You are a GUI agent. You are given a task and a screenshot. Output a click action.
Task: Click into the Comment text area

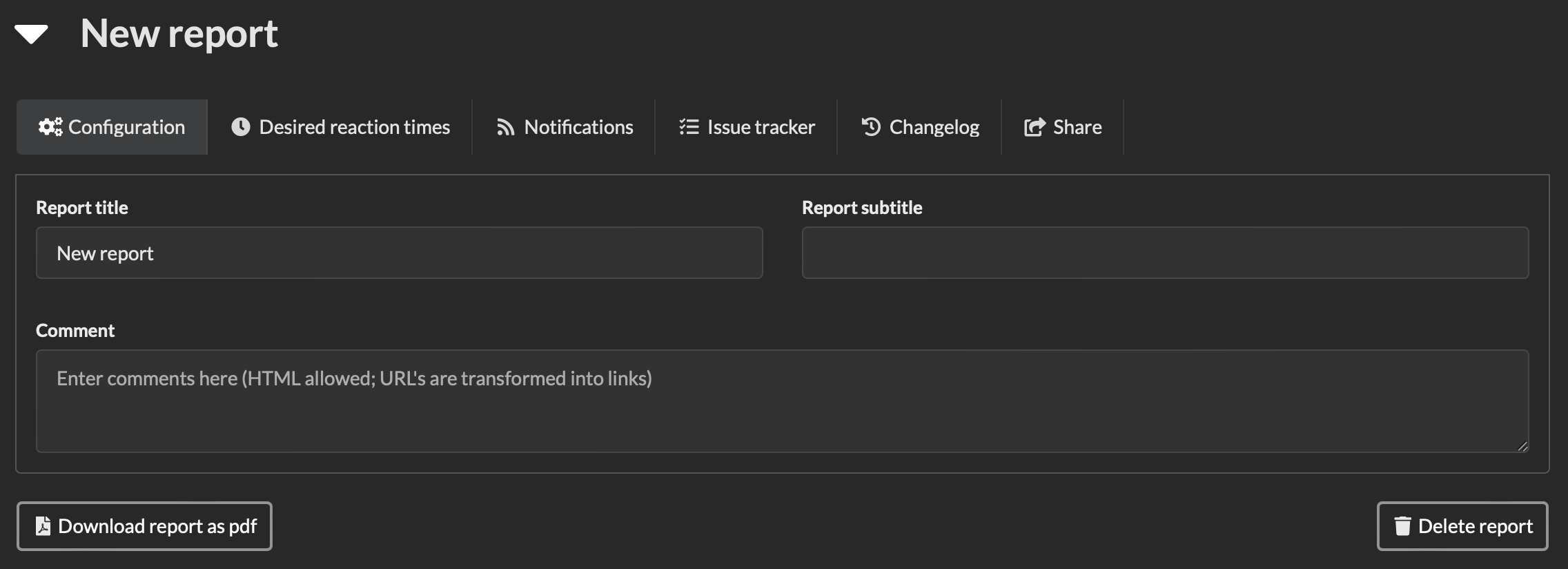point(782,401)
